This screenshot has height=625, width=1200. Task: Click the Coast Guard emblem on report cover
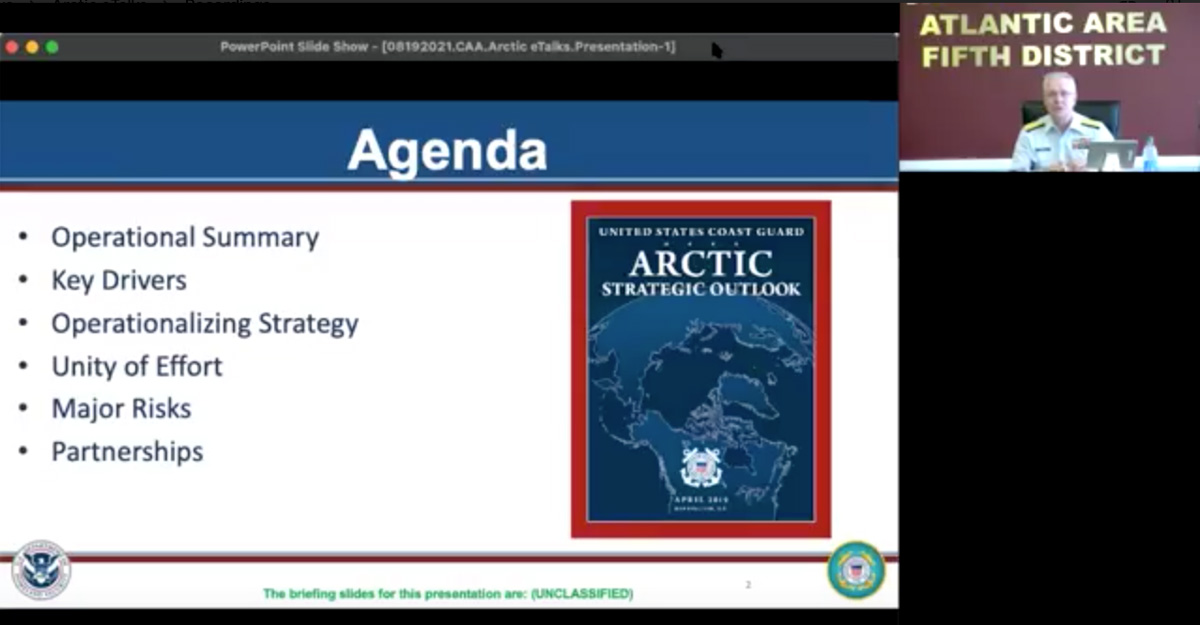pyautogui.click(x=701, y=466)
